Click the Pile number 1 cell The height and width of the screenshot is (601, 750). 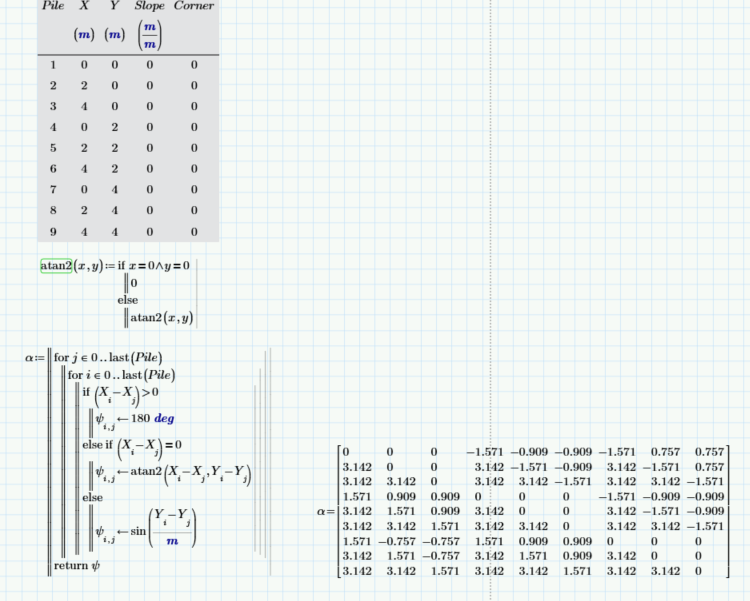pyautogui.click(x=54, y=66)
